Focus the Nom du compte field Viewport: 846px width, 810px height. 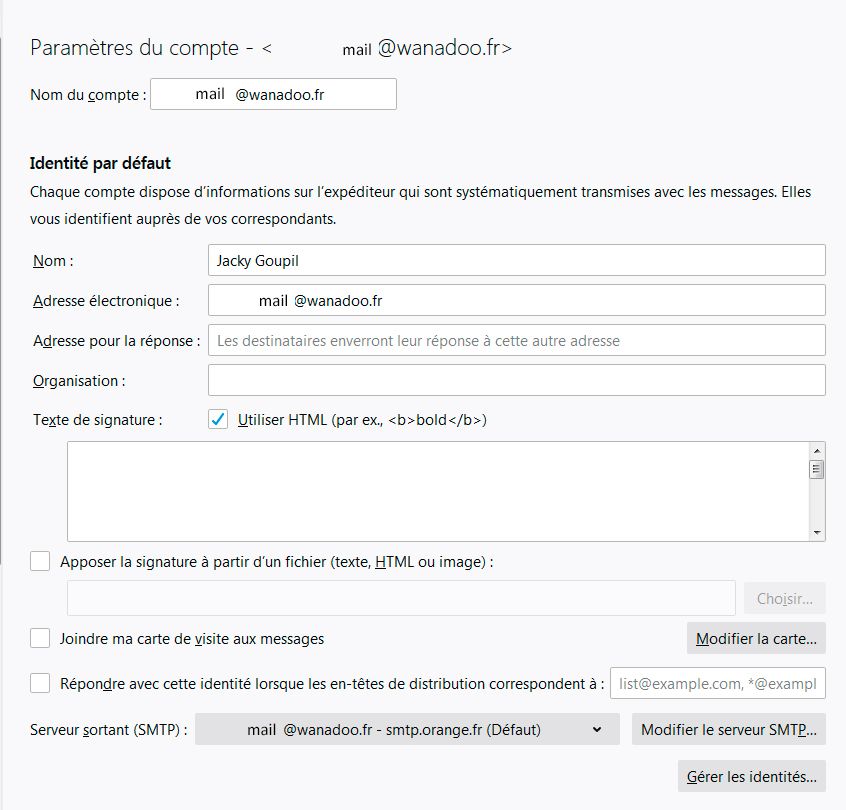tap(274, 94)
